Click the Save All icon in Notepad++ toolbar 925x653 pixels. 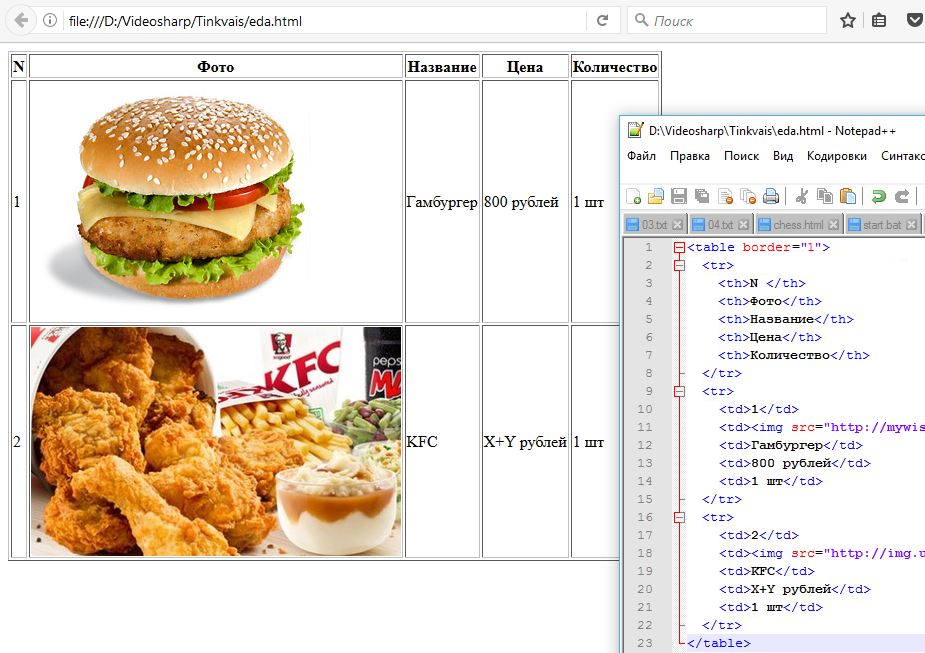tap(702, 196)
